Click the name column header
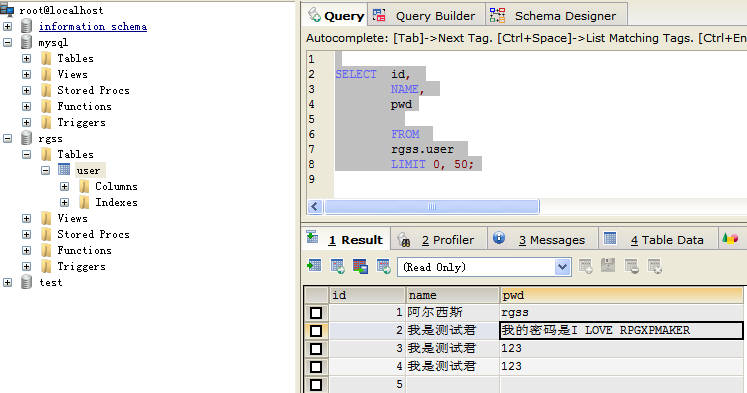The height and width of the screenshot is (393, 747). coord(452,295)
